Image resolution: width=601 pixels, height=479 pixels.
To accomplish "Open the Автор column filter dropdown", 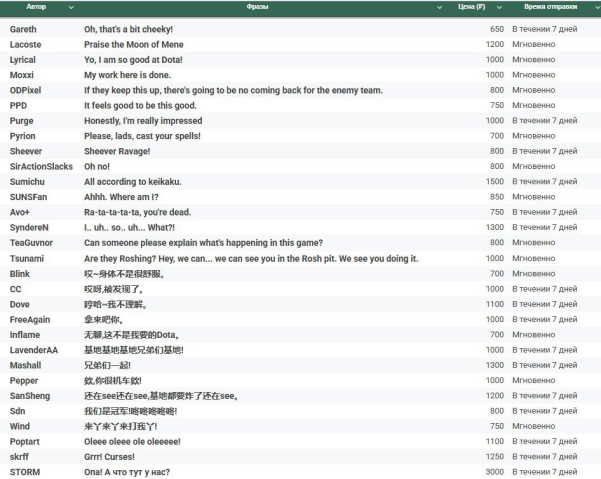I will pyautogui.click(x=71, y=7).
